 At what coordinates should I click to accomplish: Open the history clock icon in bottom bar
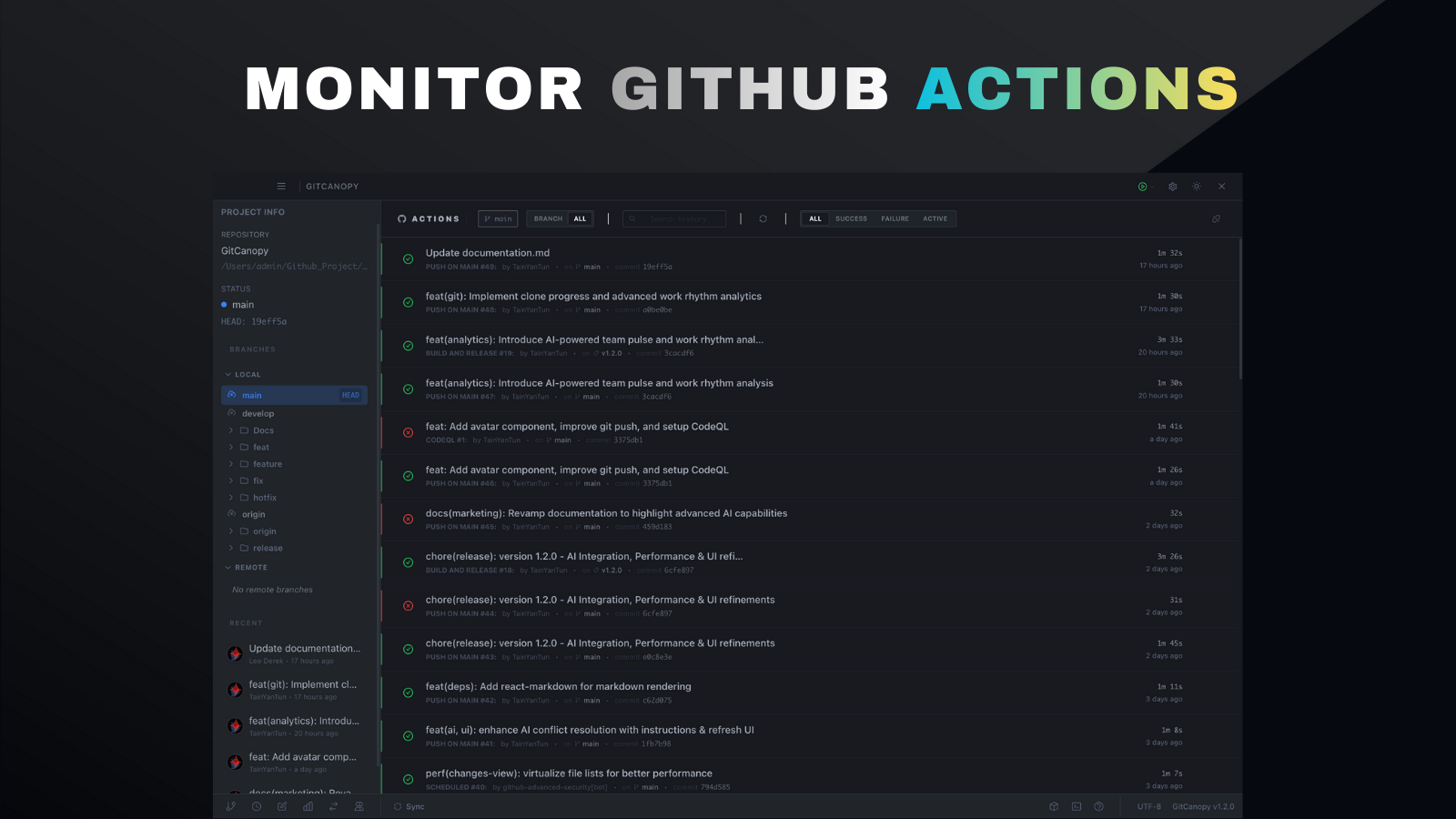pos(257,806)
